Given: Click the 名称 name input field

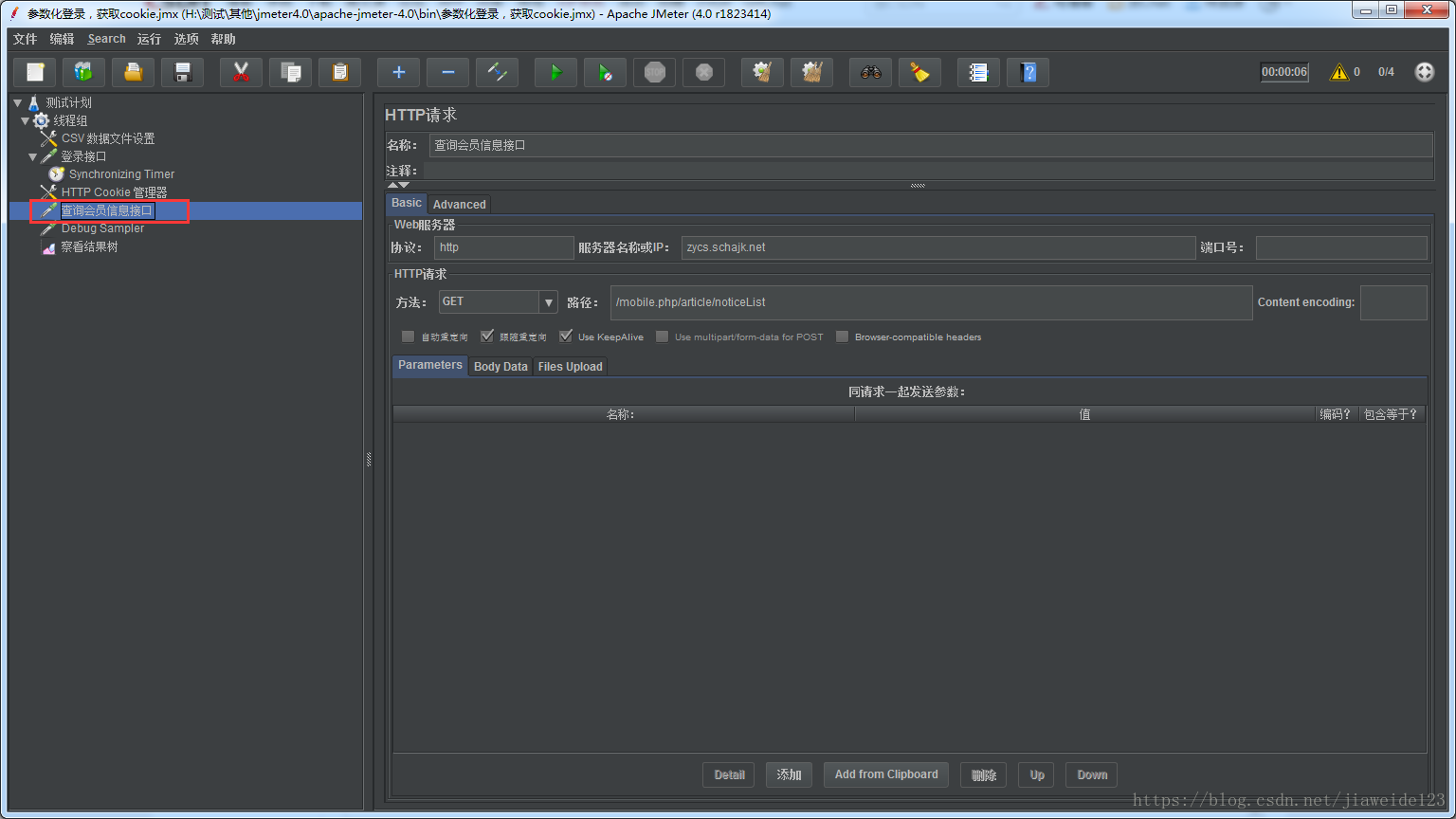Looking at the screenshot, I should pyautogui.click(x=931, y=145).
